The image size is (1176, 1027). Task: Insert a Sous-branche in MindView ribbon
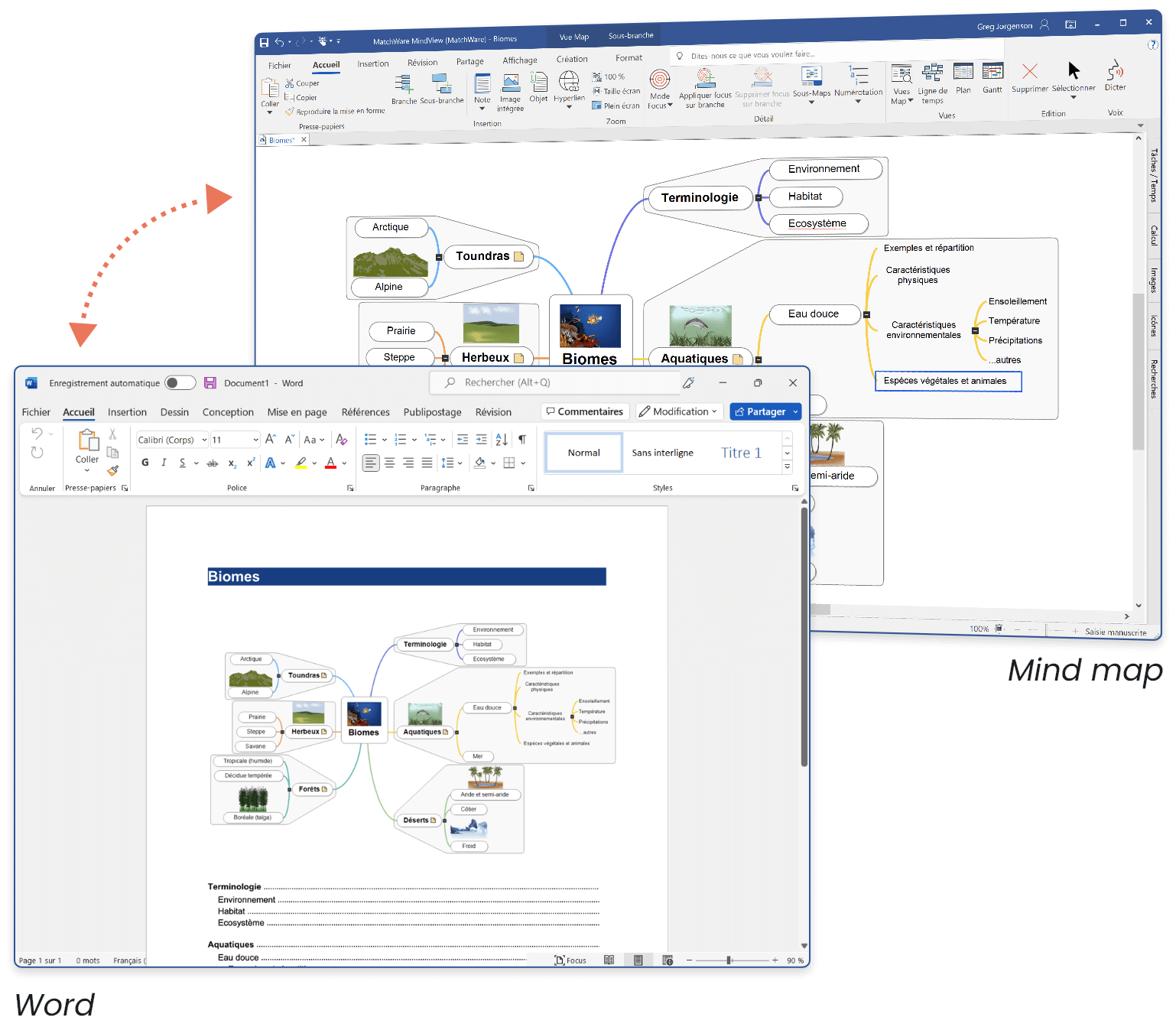(442, 89)
